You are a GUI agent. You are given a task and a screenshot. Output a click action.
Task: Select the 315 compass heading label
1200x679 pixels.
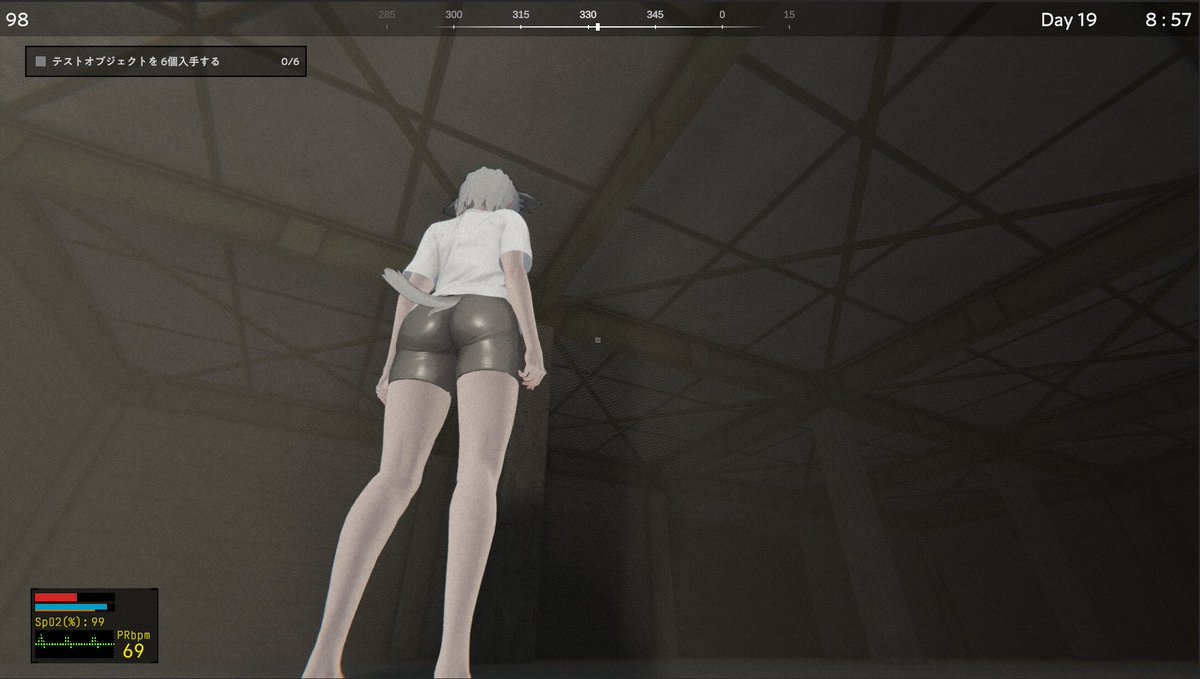tap(521, 14)
